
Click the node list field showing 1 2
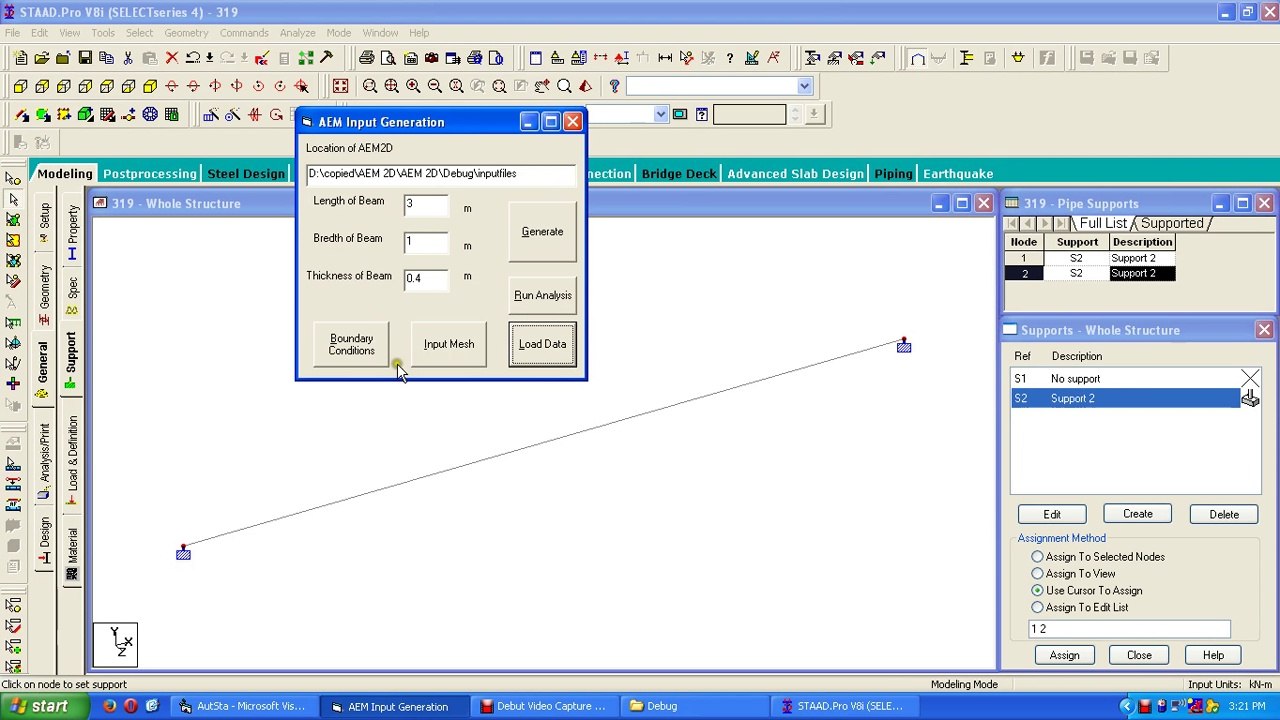(1130, 629)
